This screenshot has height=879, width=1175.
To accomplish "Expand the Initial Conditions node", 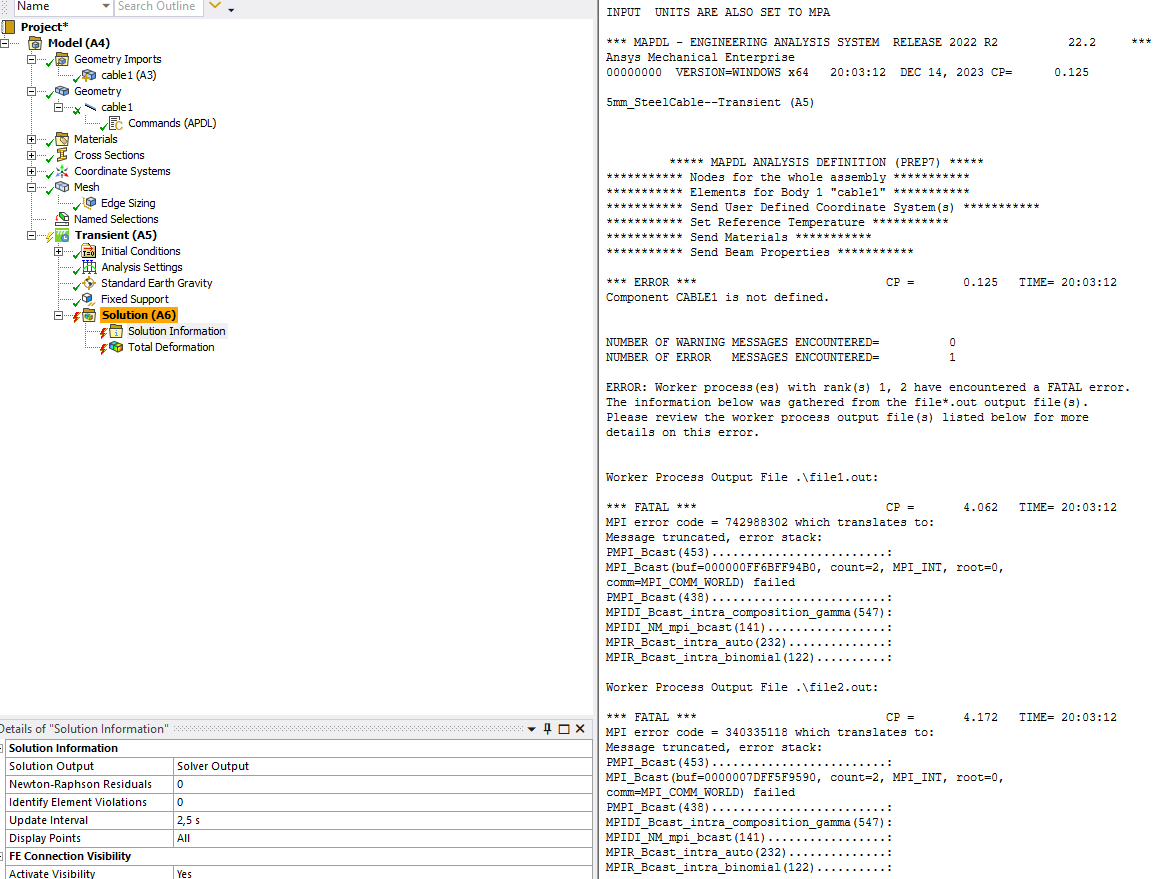I will 58,251.
